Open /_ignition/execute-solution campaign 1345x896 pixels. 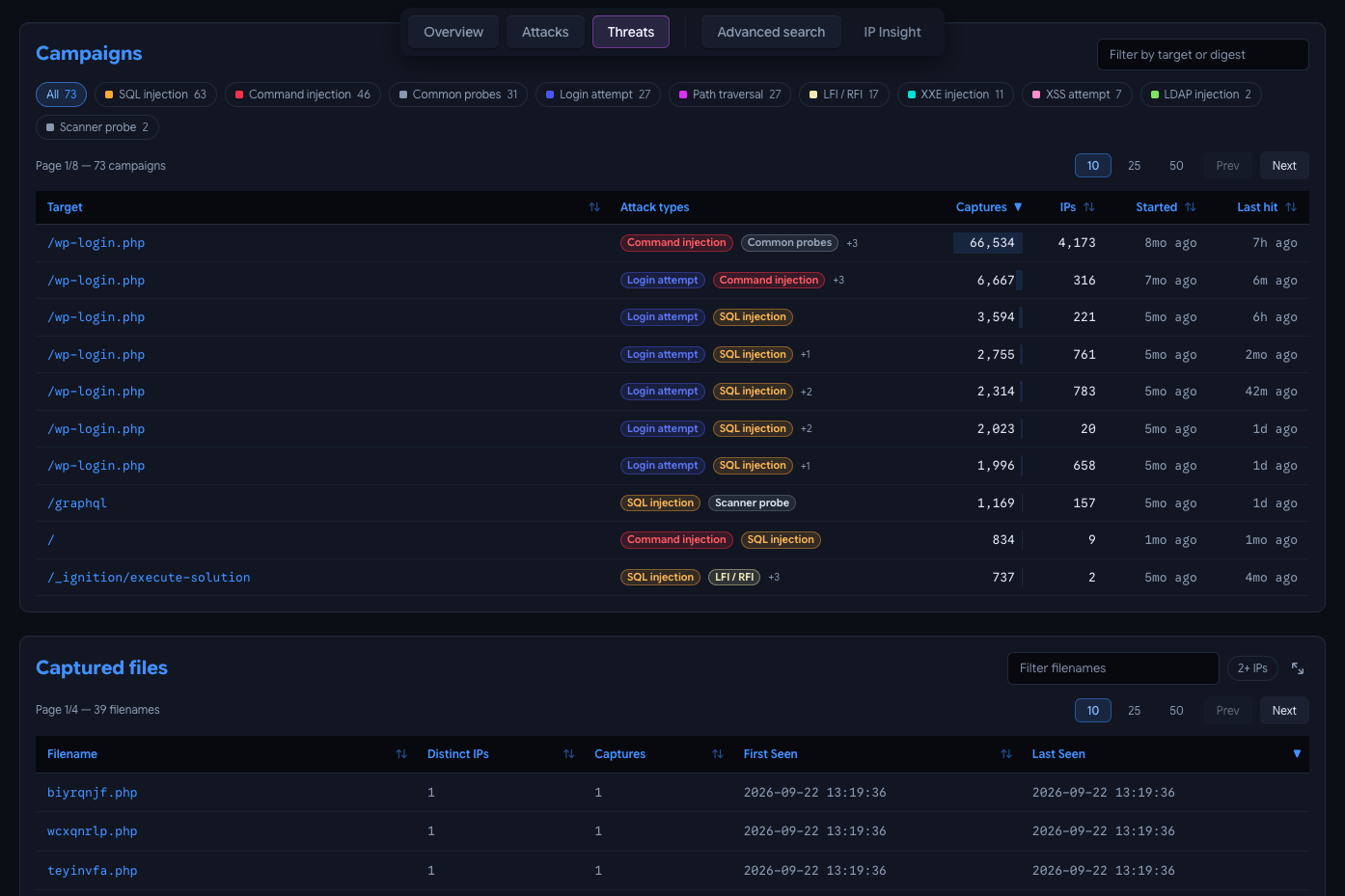point(149,578)
